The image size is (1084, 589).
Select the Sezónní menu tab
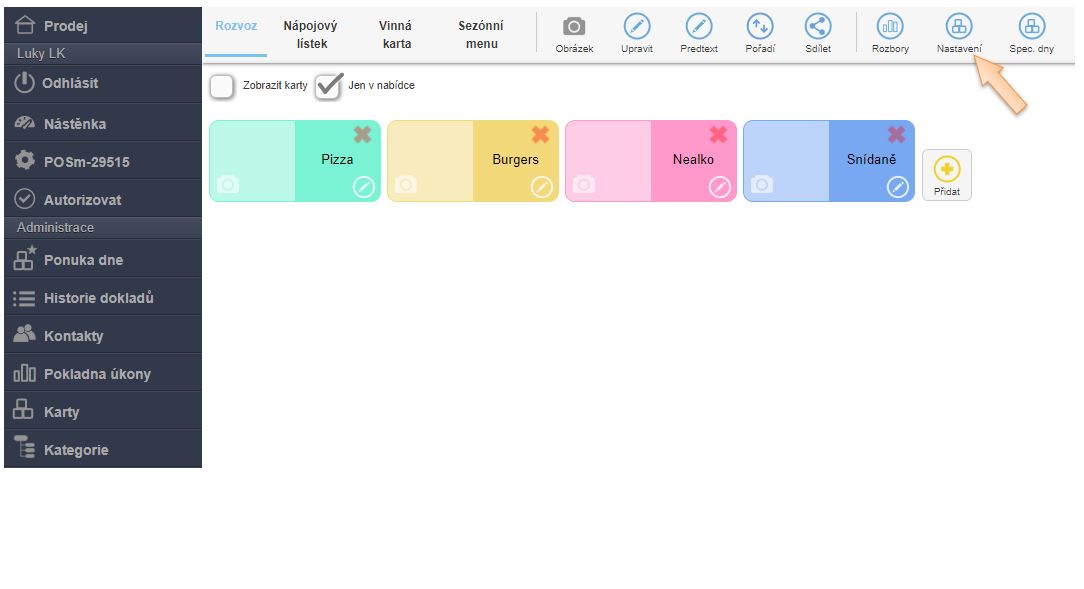481,35
